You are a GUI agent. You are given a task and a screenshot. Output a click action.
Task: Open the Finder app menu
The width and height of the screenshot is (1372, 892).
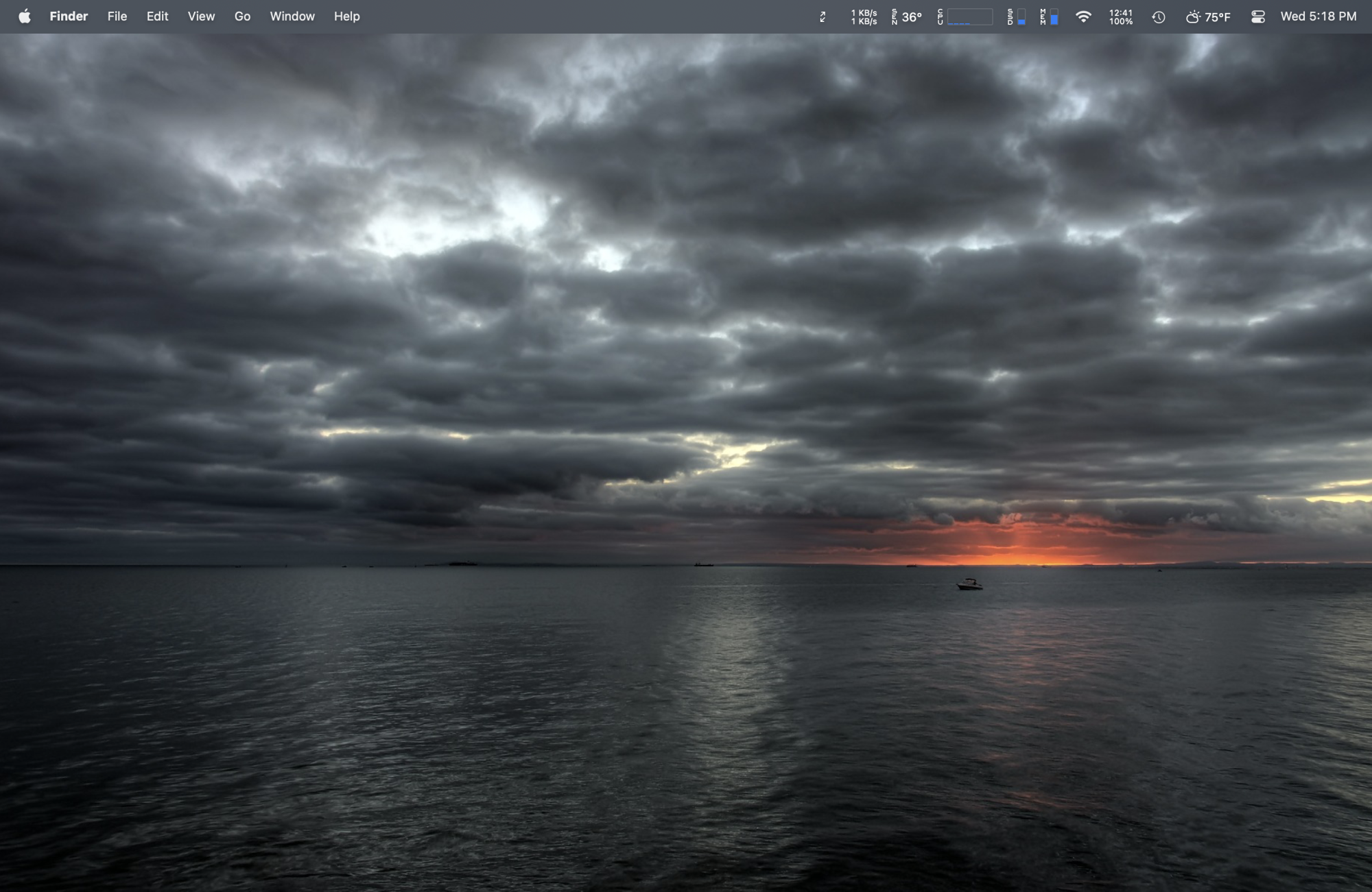coord(69,16)
